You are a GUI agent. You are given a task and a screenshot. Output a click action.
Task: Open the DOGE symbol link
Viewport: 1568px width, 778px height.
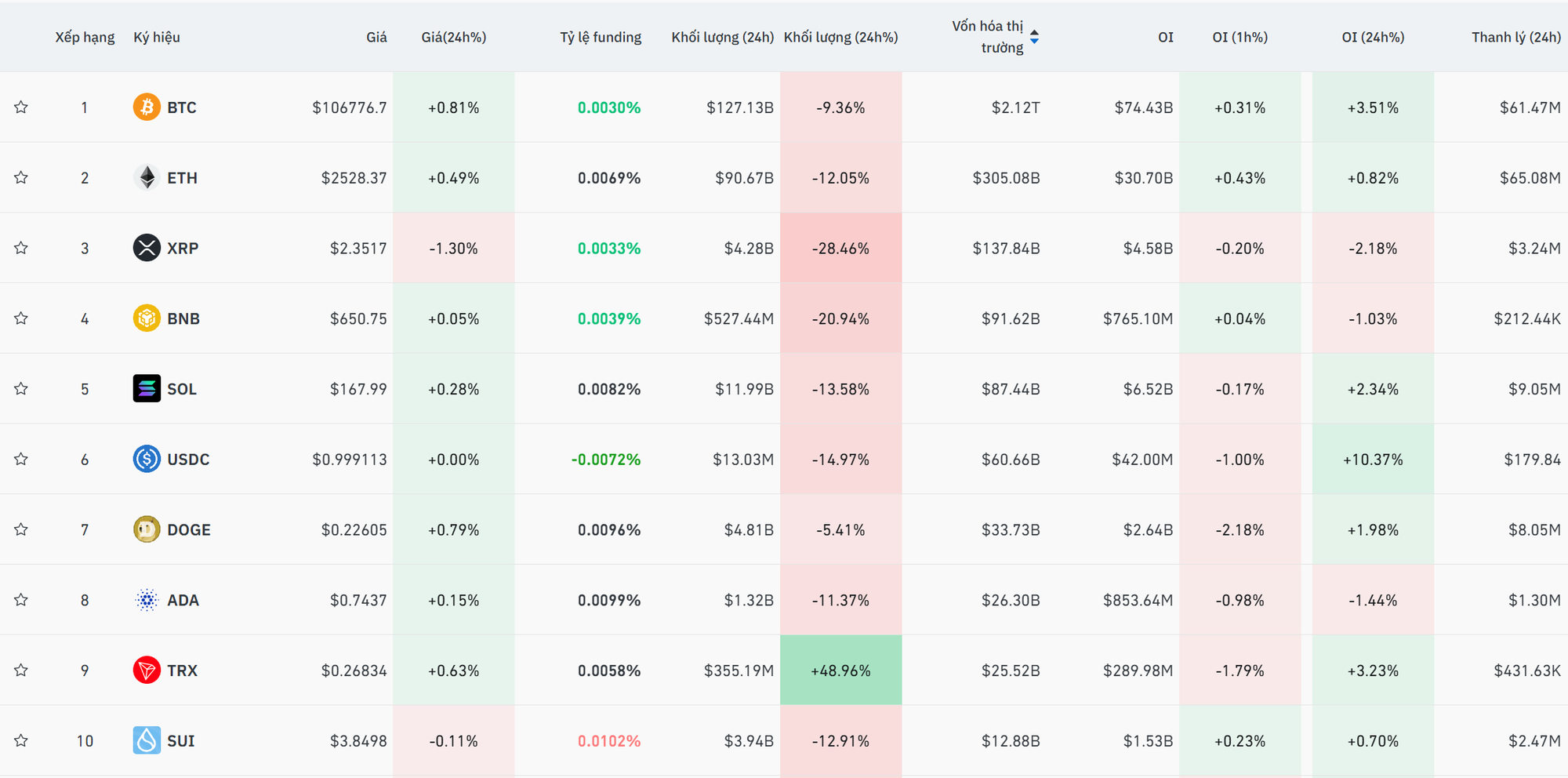click(189, 530)
